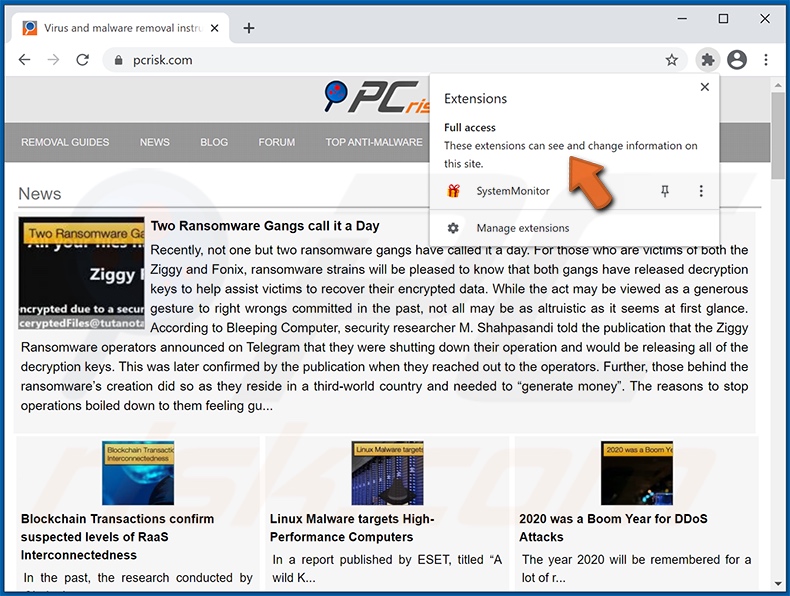Open the NEWS menu item
790x596 pixels.
point(155,143)
